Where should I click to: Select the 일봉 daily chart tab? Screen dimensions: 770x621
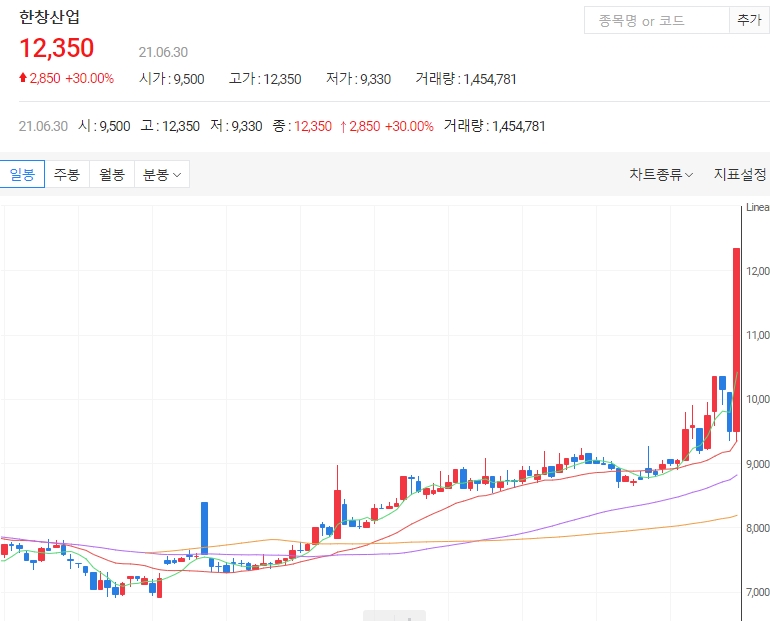click(22, 174)
